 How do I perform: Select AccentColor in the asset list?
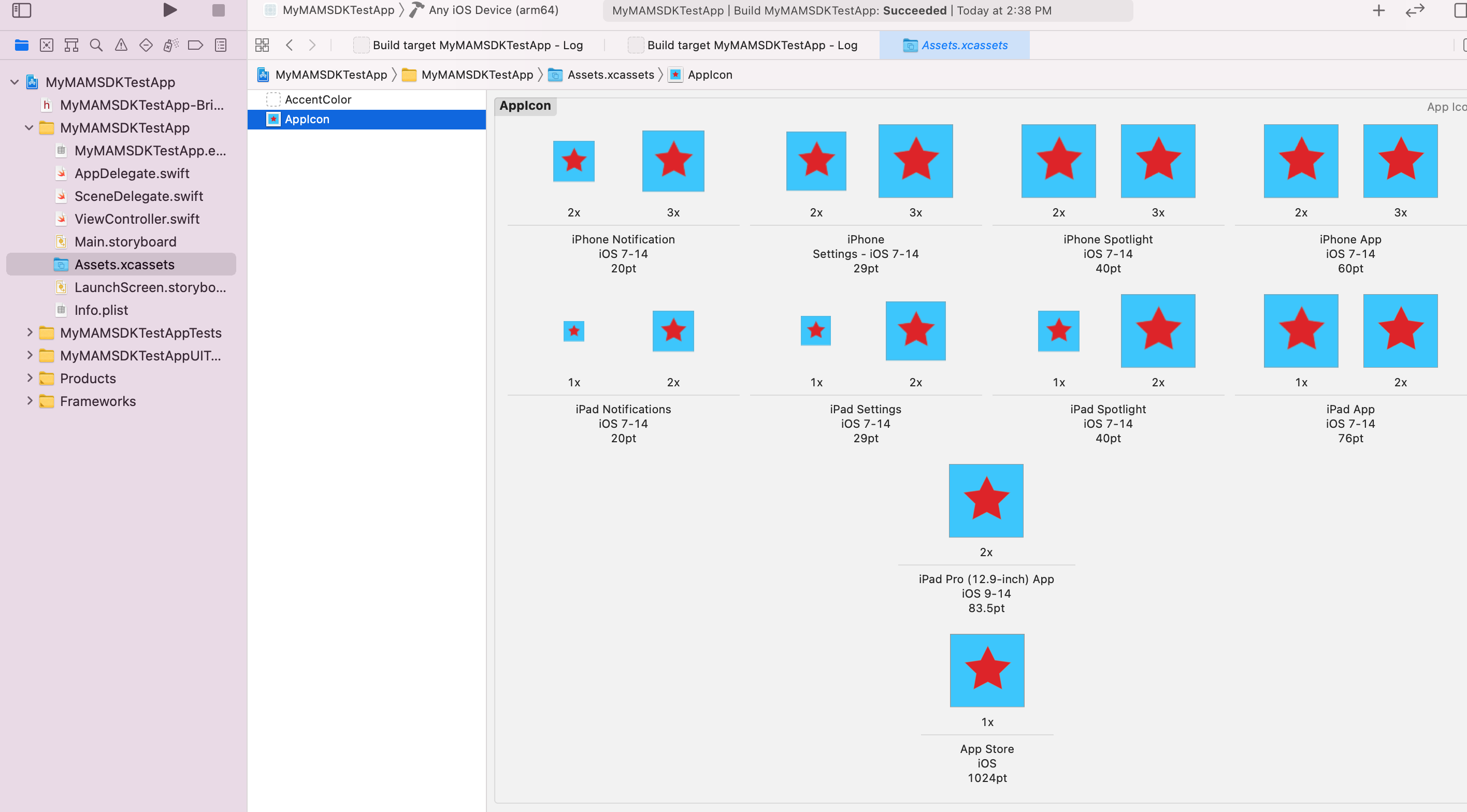point(318,99)
